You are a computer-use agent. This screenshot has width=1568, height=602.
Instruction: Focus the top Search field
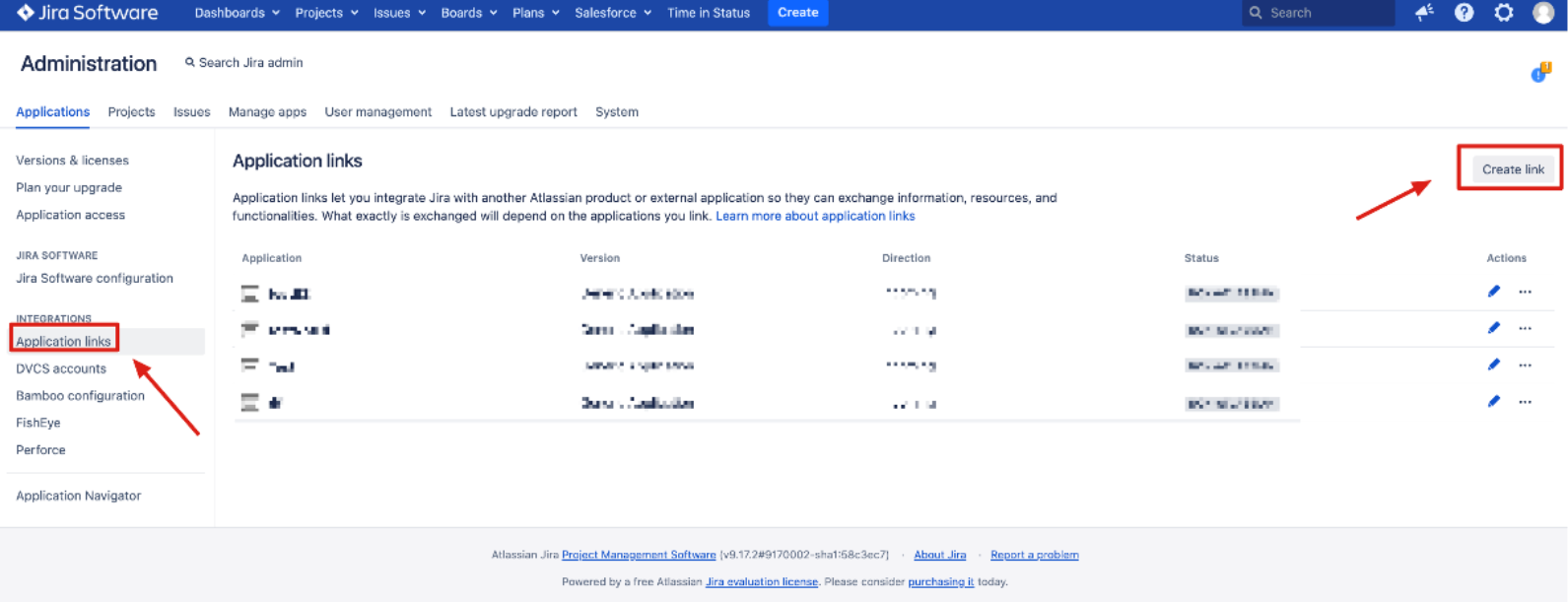[x=1318, y=13]
